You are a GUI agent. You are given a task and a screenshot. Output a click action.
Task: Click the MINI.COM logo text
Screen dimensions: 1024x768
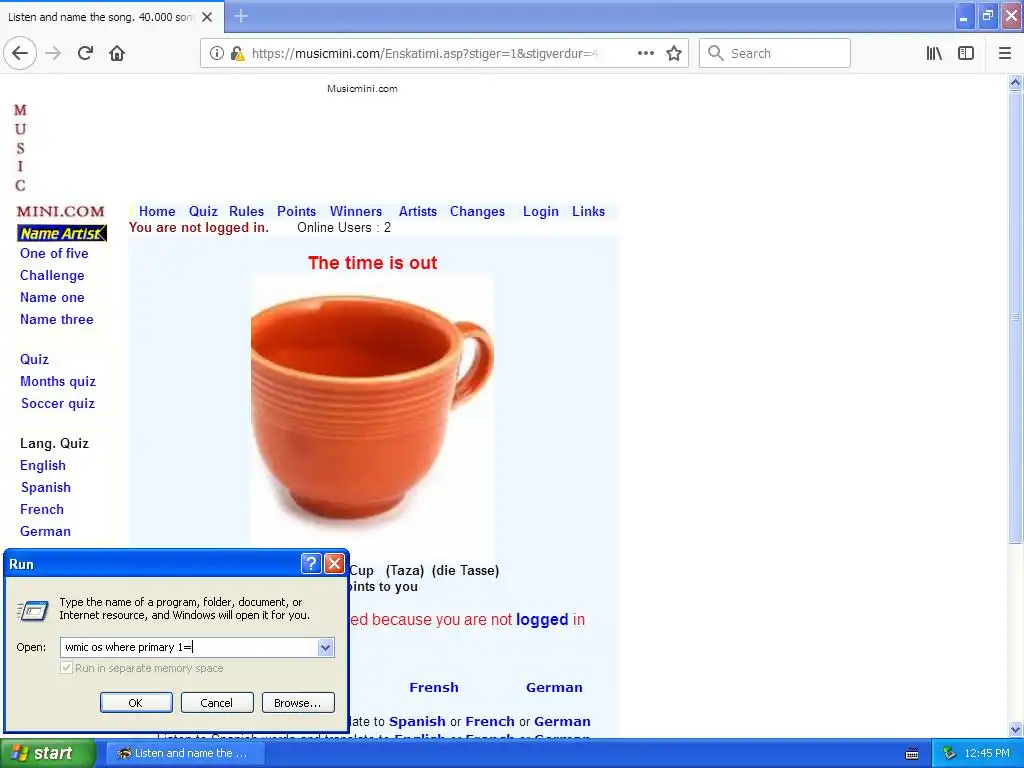click(x=61, y=212)
